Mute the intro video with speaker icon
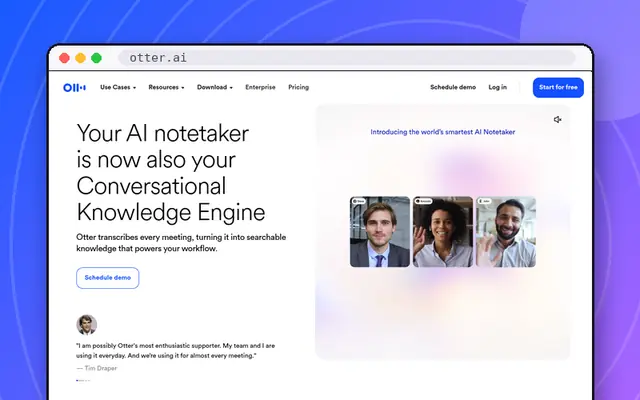This screenshot has width=640, height=400. [558, 120]
